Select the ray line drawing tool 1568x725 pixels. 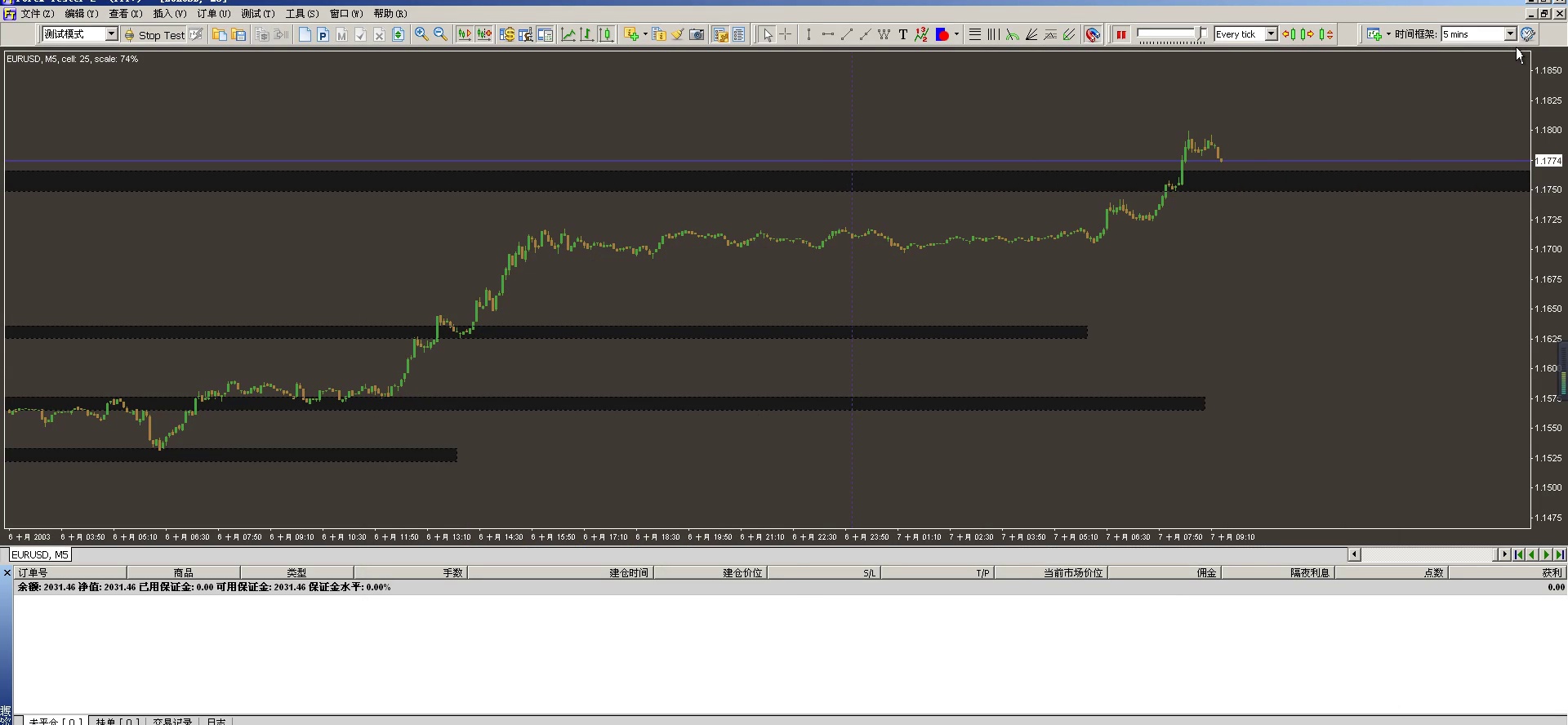pyautogui.click(x=865, y=34)
